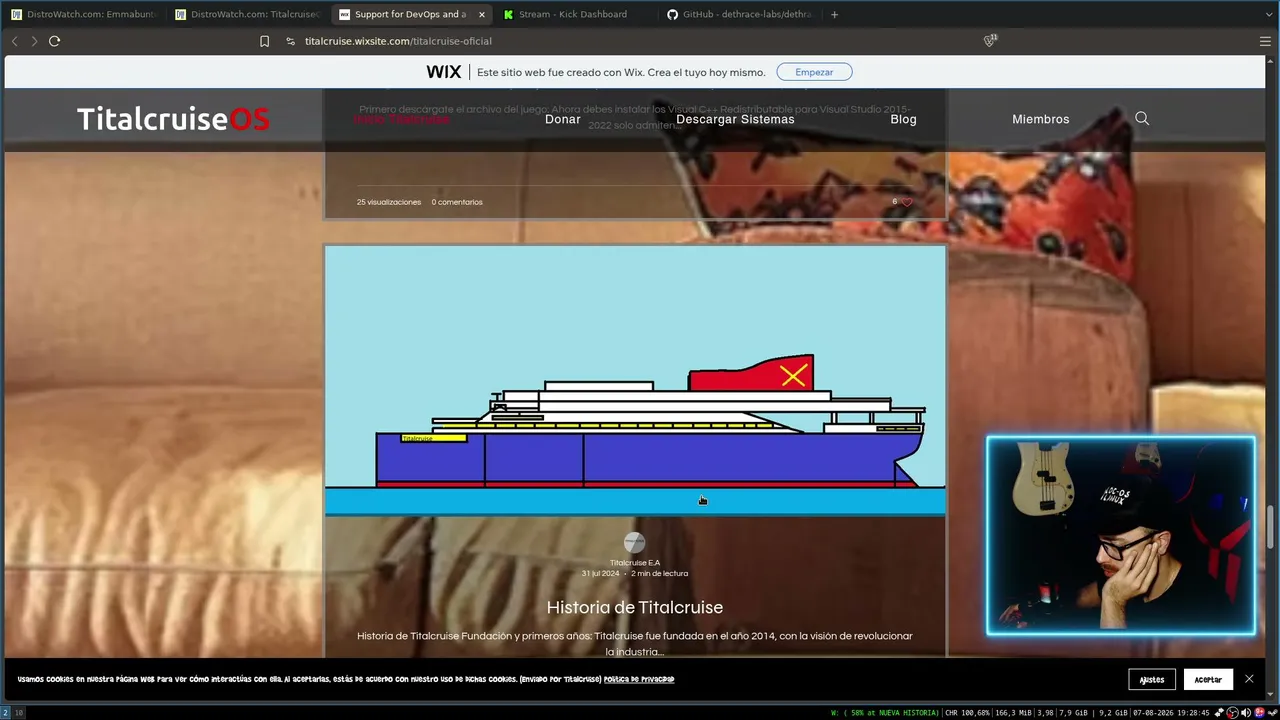The height and width of the screenshot is (720, 1280).
Task: Accept cookies with the Aceptar button
Action: pos(1208,680)
